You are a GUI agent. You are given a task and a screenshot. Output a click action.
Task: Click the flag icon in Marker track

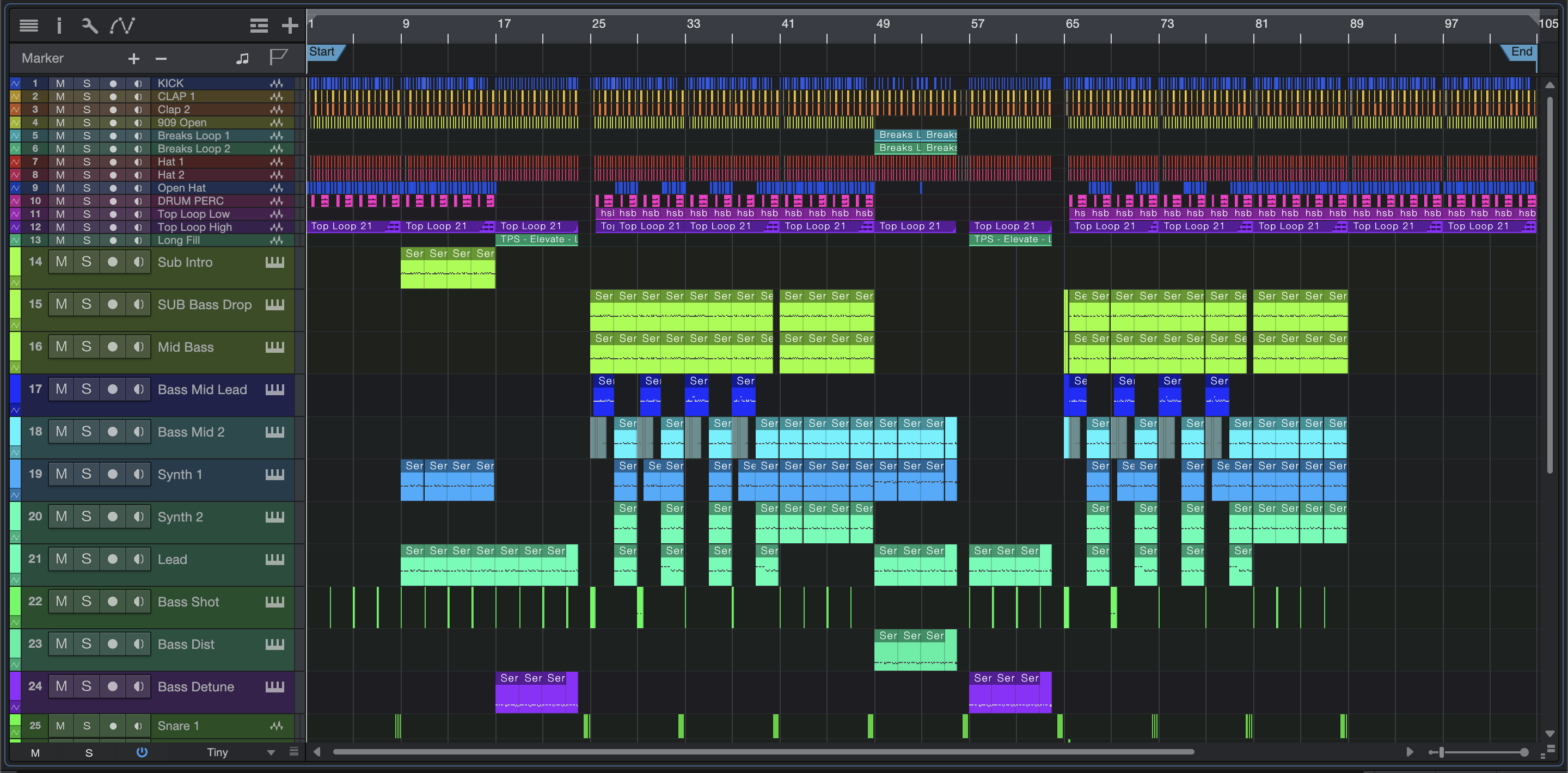[x=278, y=58]
